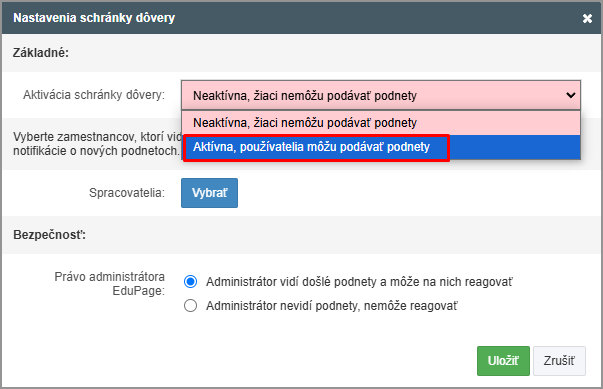Select radio Administrátor vidí došlé podnety
Screen dimensions: 603x389
pos(190,282)
